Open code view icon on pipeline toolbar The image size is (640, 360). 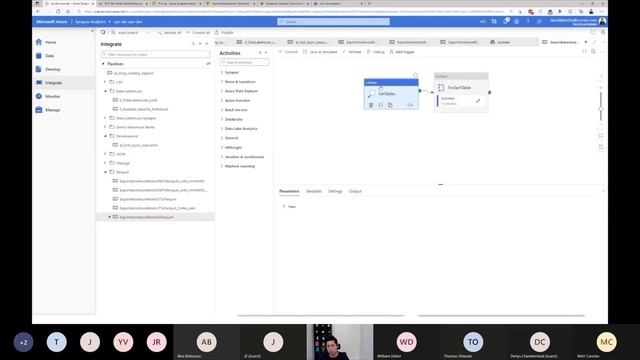[584, 51]
